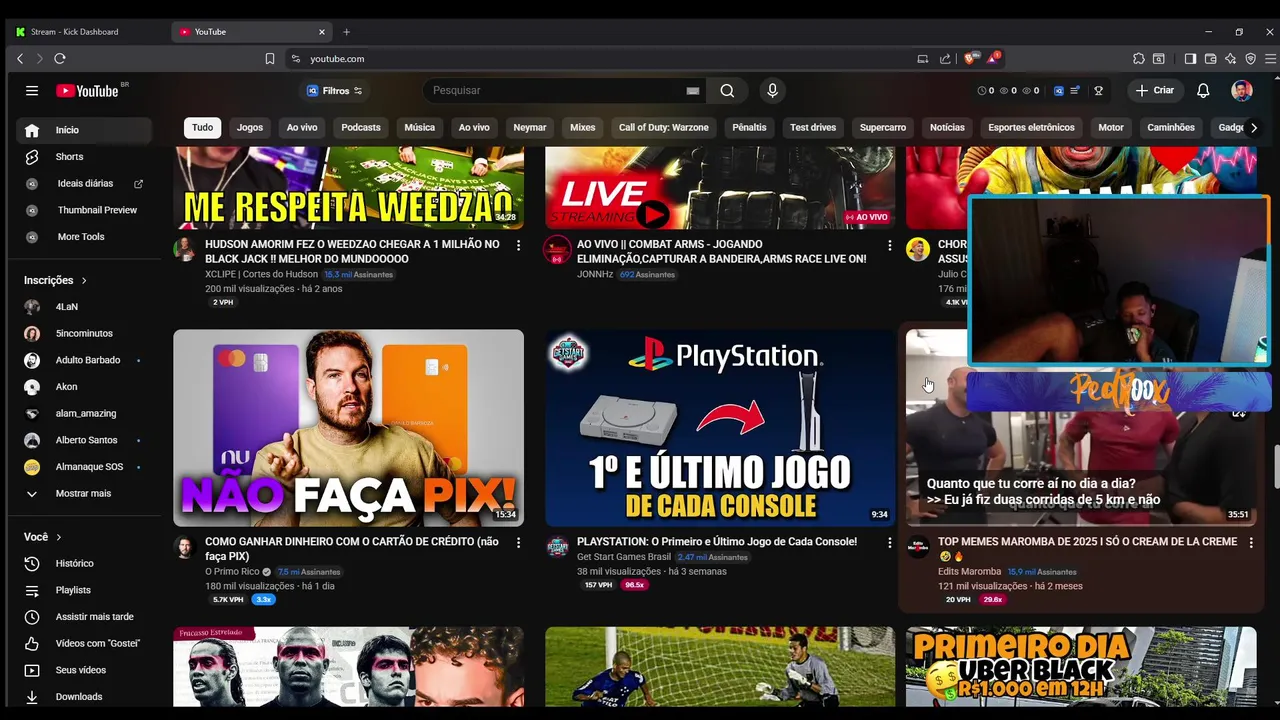Open the browser main menu
Viewport: 1280px width, 720px height.
click(1270, 58)
